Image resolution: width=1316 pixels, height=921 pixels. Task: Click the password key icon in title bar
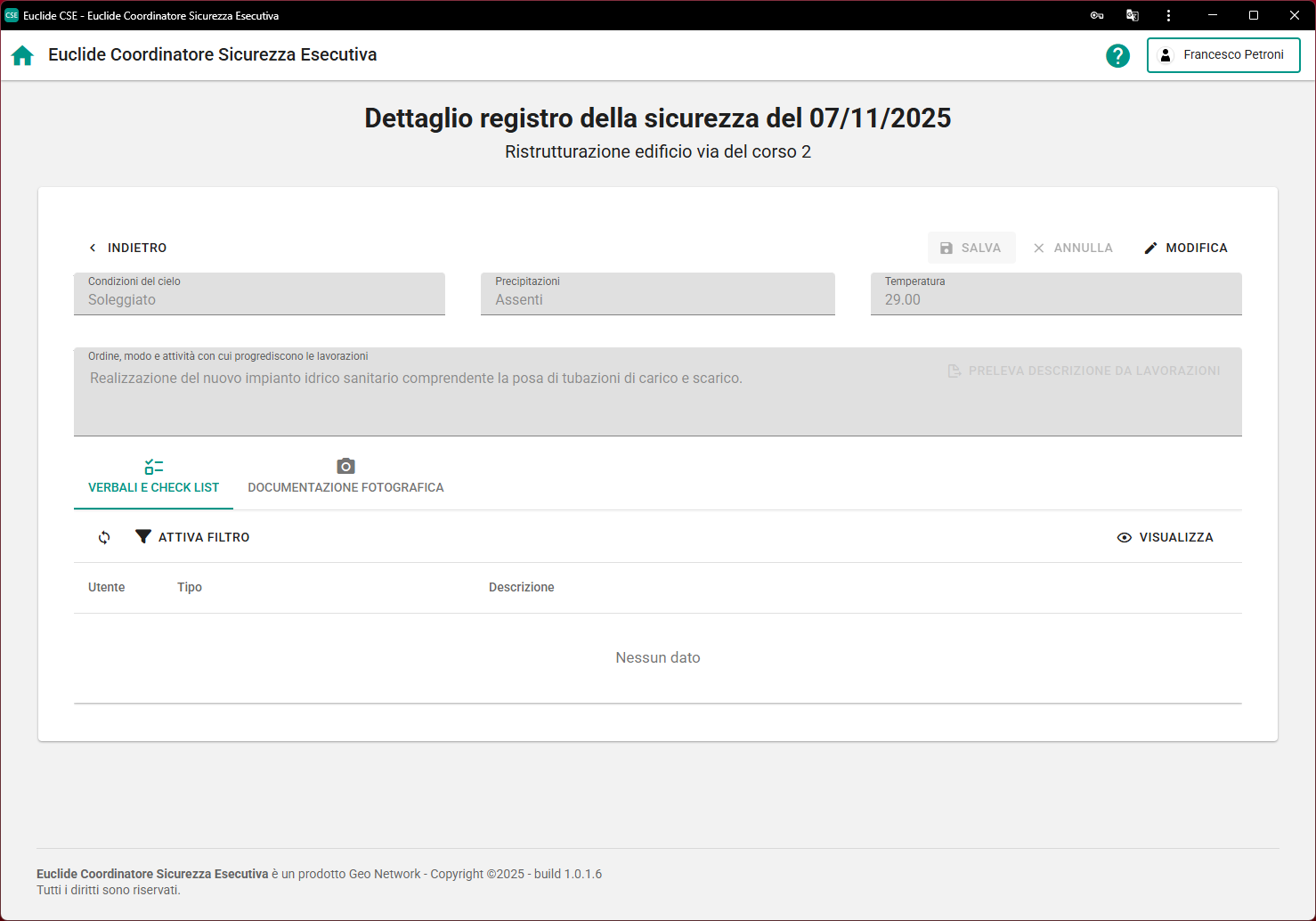click(1097, 15)
